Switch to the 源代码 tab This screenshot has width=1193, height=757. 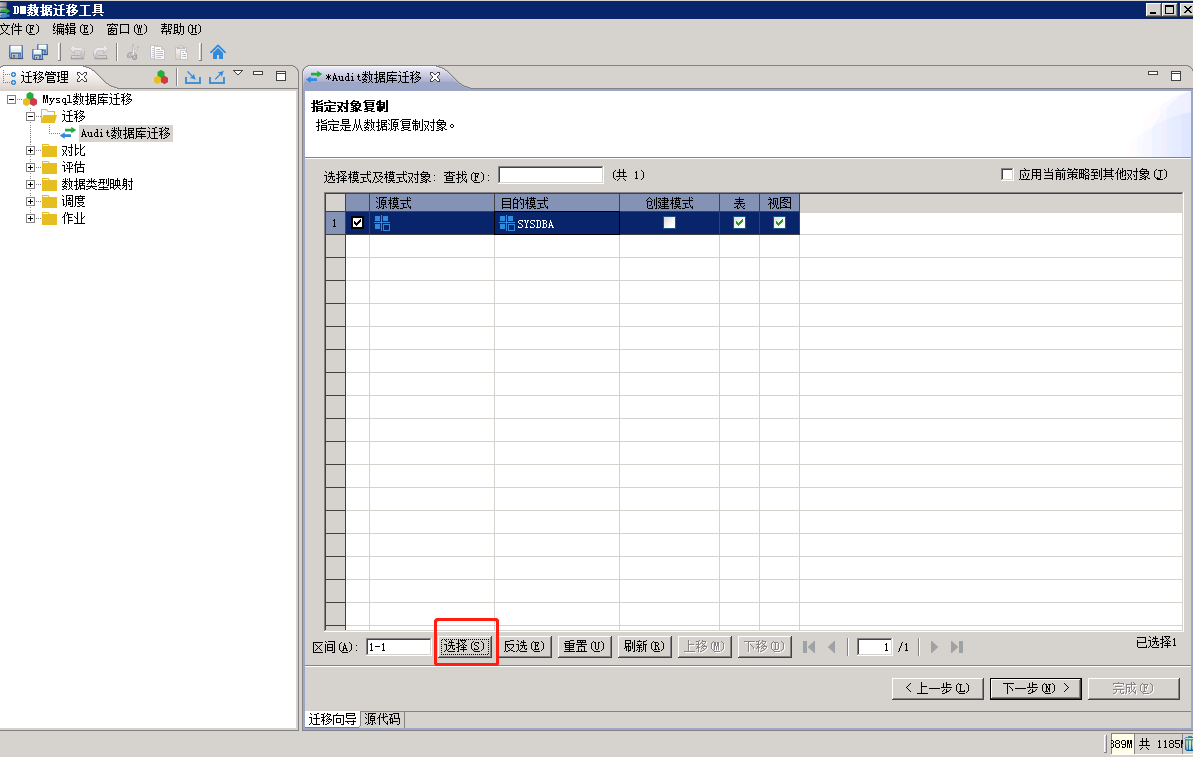[x=383, y=719]
